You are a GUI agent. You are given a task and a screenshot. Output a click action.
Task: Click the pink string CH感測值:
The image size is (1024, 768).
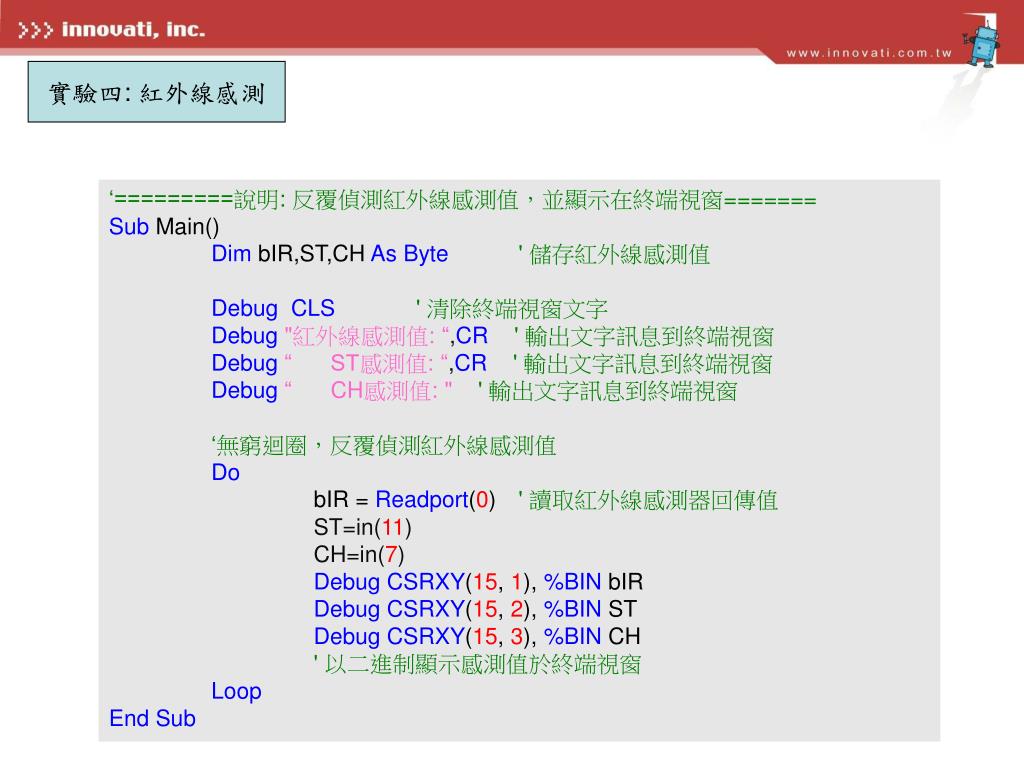coord(369,391)
